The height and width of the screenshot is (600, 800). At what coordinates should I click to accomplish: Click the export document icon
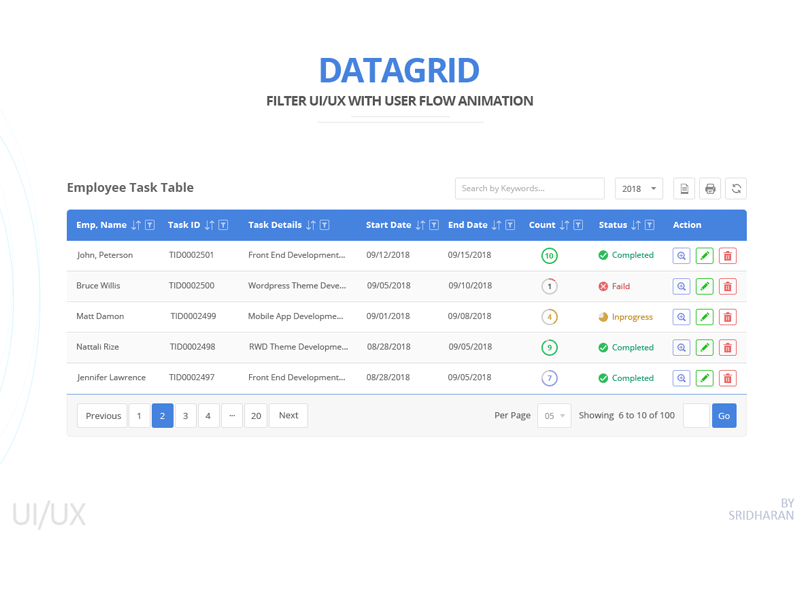coord(684,188)
